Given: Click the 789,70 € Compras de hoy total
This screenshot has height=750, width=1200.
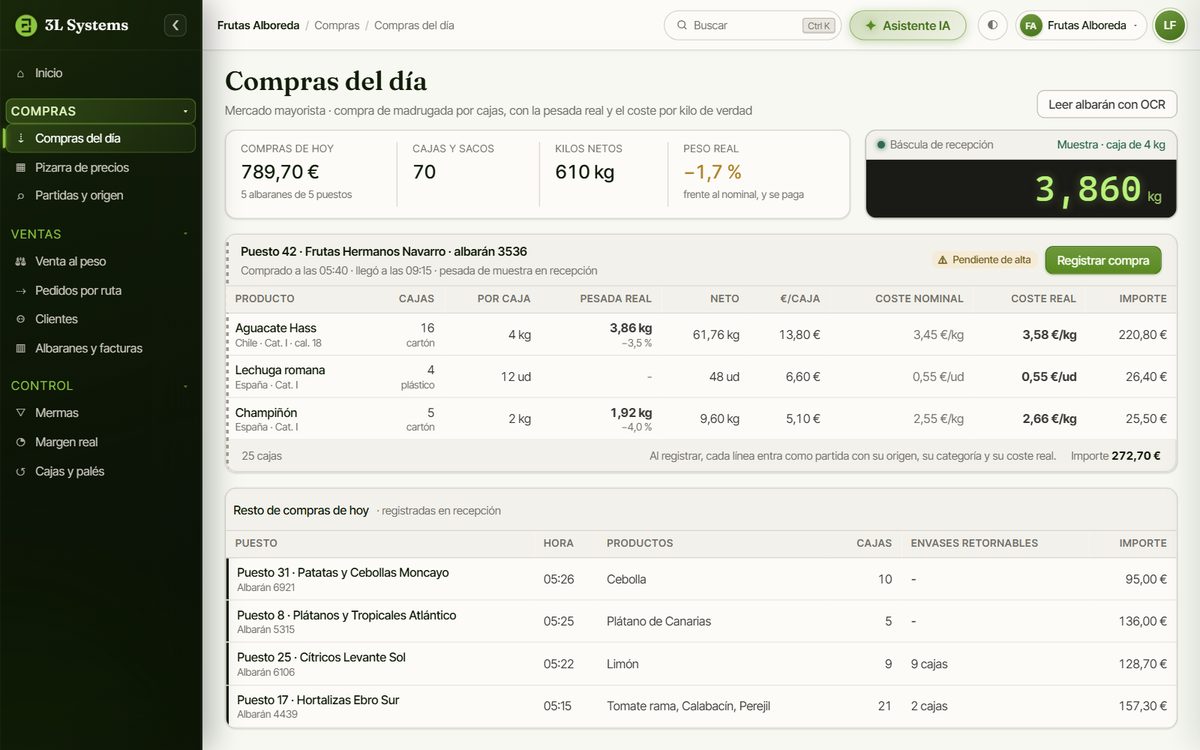Looking at the screenshot, I should [x=280, y=172].
